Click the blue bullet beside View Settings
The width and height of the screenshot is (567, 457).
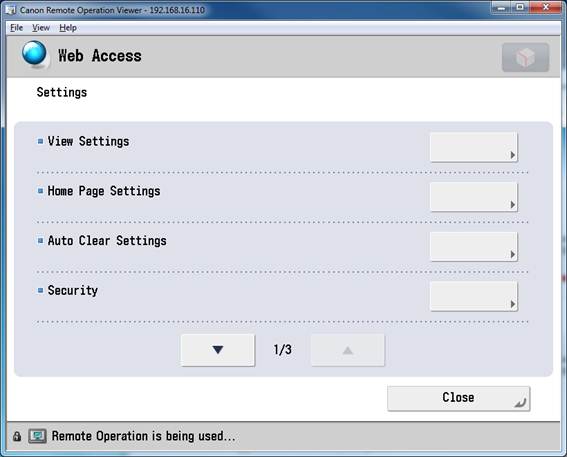[40, 141]
